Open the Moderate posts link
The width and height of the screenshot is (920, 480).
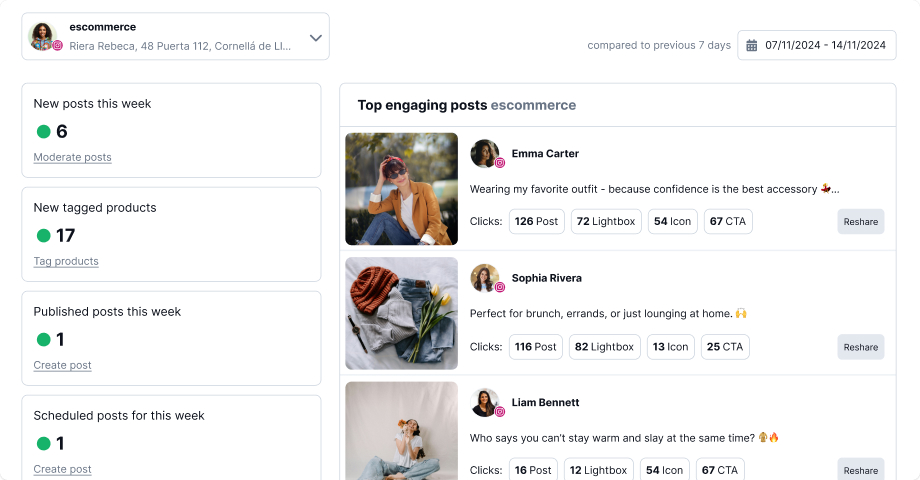72,157
